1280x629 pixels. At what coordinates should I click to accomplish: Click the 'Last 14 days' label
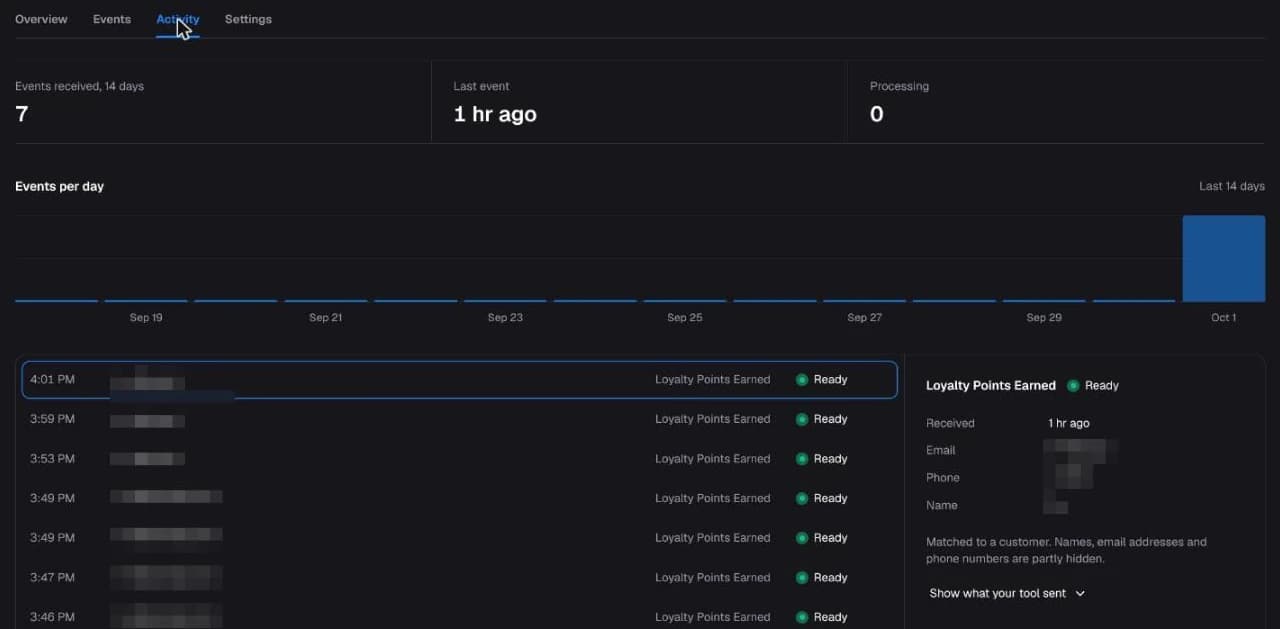[x=1232, y=186]
